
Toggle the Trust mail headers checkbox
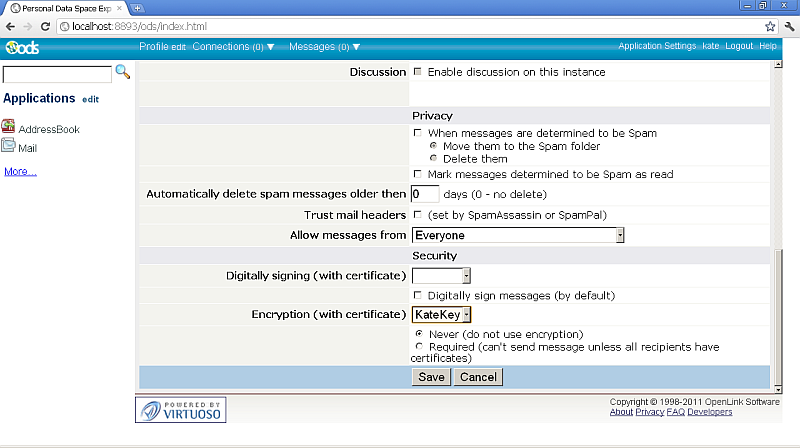click(x=418, y=215)
